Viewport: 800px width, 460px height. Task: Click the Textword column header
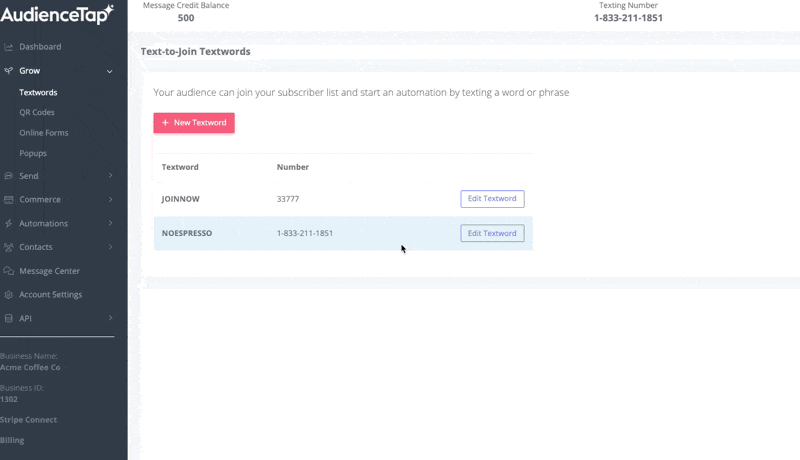click(180, 167)
